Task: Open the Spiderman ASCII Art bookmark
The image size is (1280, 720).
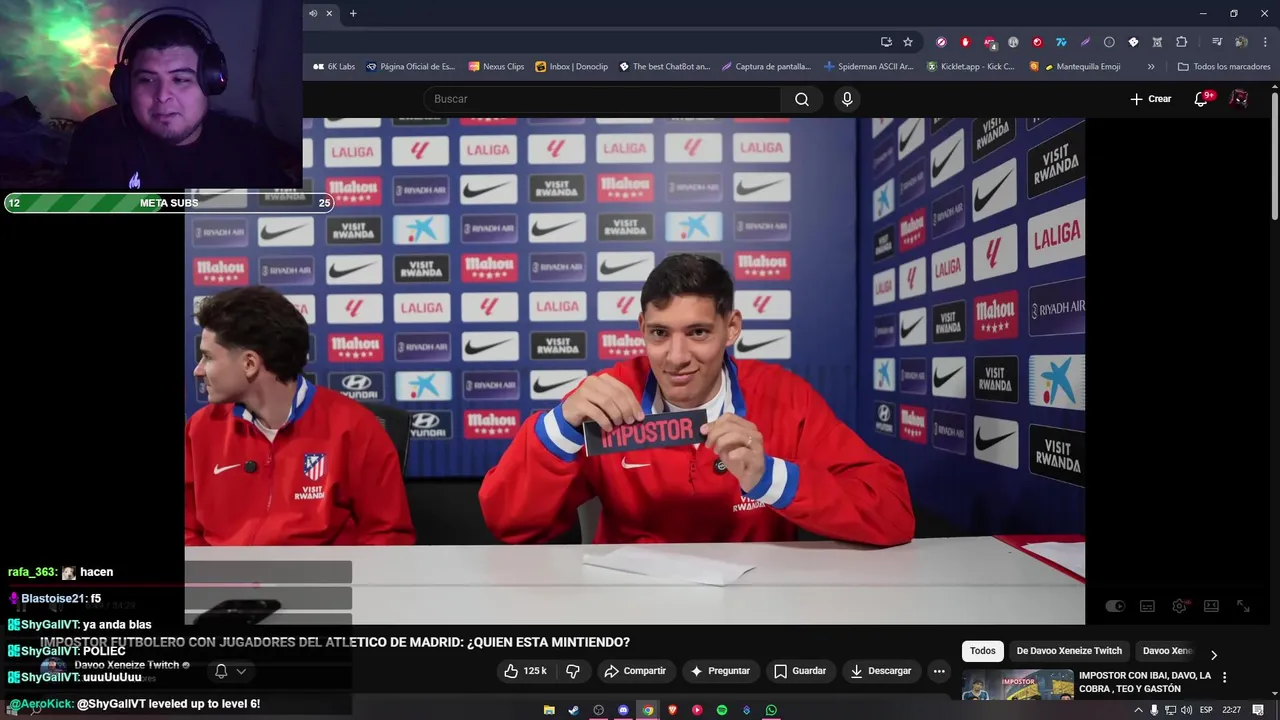Action: (x=868, y=67)
